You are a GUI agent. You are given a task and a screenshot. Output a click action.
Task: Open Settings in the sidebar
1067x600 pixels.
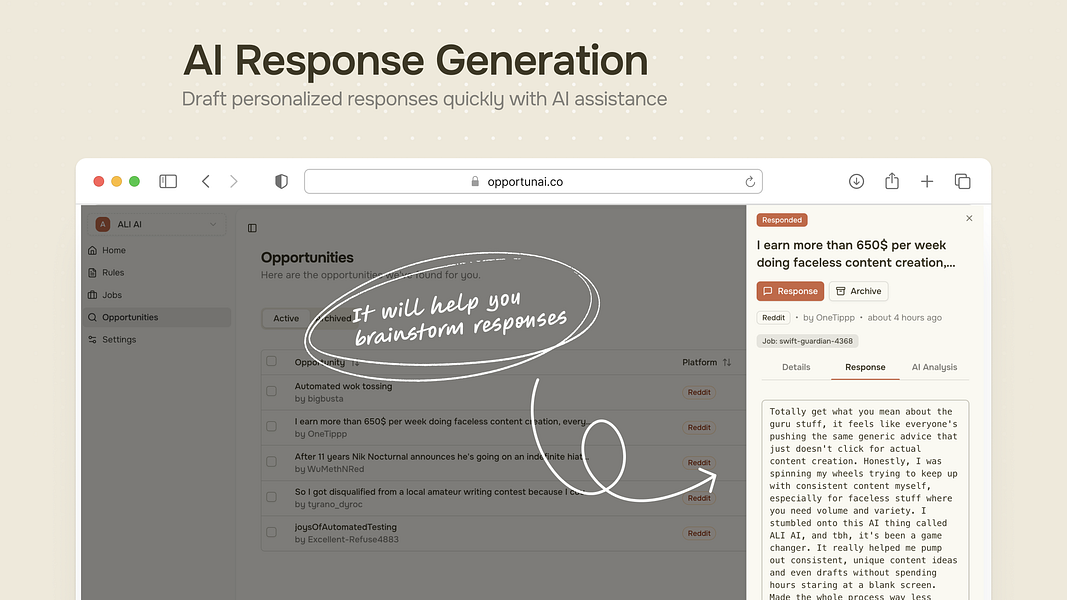(119, 339)
